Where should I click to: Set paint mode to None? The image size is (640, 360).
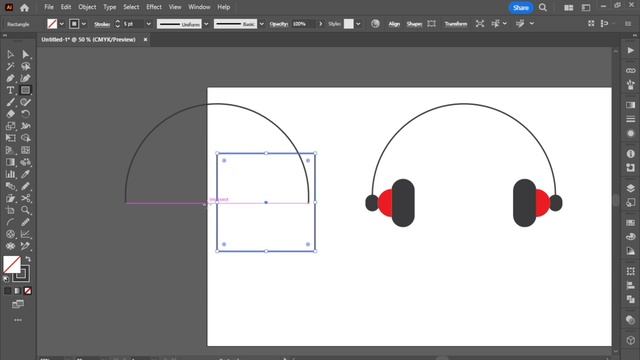pyautogui.click(x=27, y=291)
